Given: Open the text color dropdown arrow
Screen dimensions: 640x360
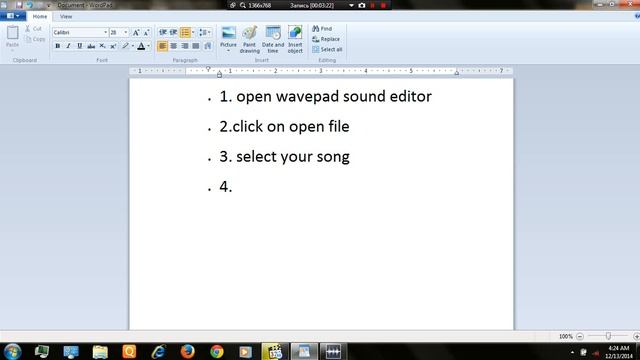Looking at the screenshot, I should [149, 46].
